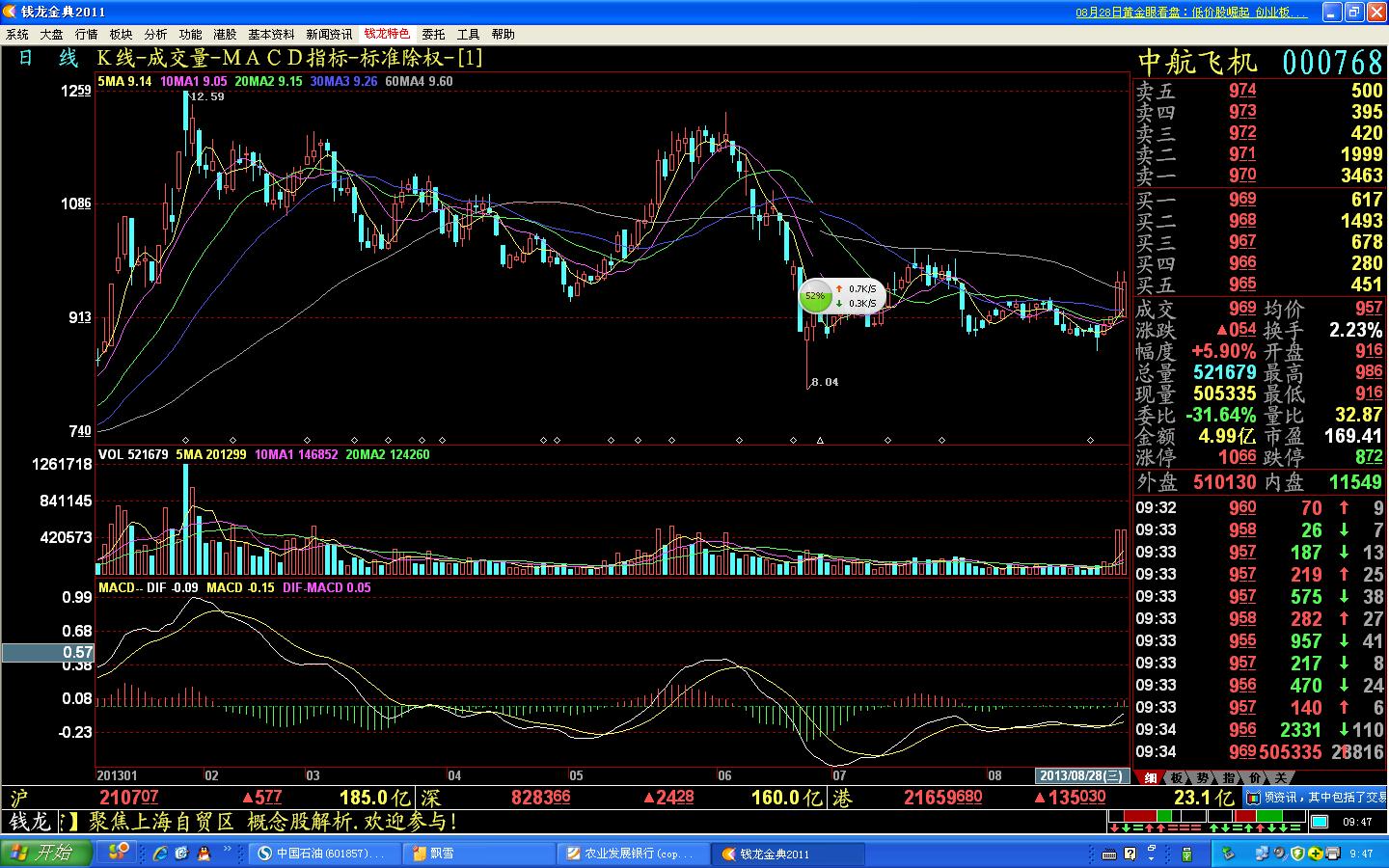The height and width of the screenshot is (868, 1389).
Task: Open the 黄金眼看盘 news headline link
Action: pyautogui.click(x=1191, y=13)
